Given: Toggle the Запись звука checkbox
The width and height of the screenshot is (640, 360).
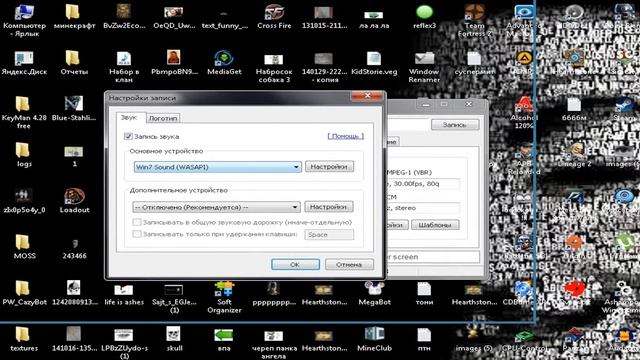Looking at the screenshot, I should pos(128,136).
